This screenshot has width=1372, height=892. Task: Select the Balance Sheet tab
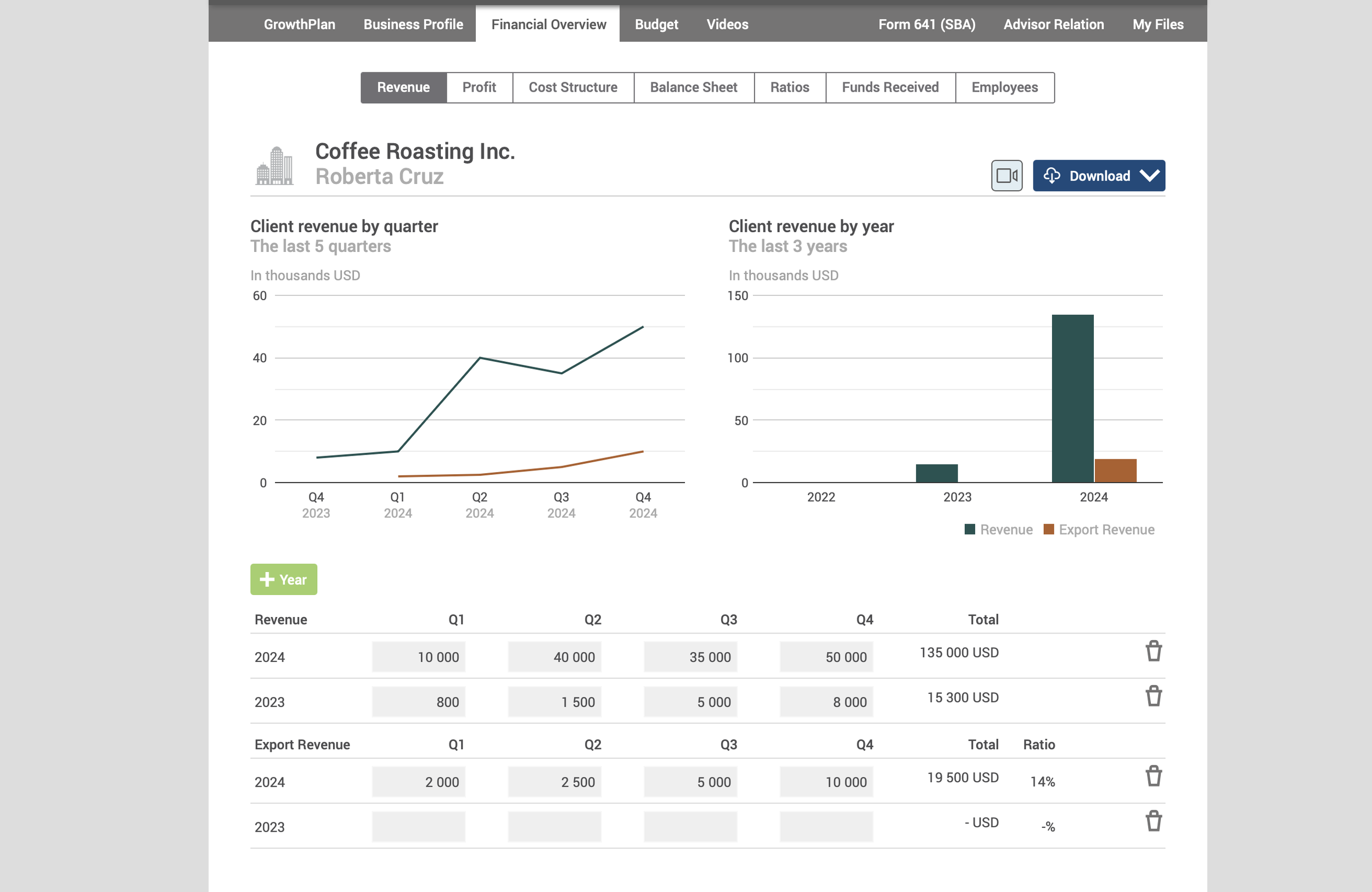pyautogui.click(x=693, y=87)
